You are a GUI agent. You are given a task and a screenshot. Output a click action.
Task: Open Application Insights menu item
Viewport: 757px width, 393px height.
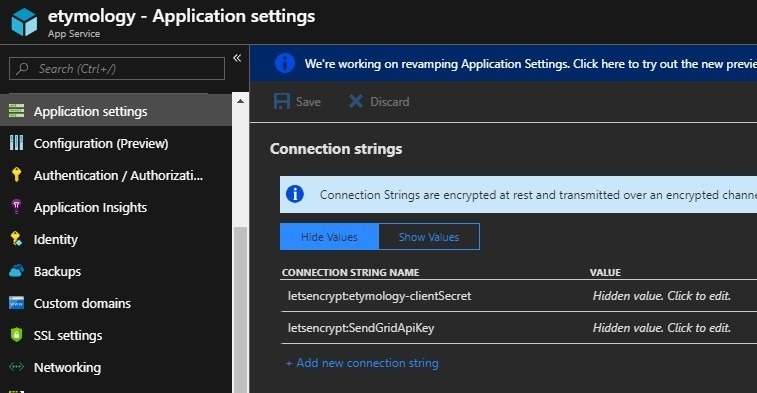pyautogui.click(x=116, y=207)
